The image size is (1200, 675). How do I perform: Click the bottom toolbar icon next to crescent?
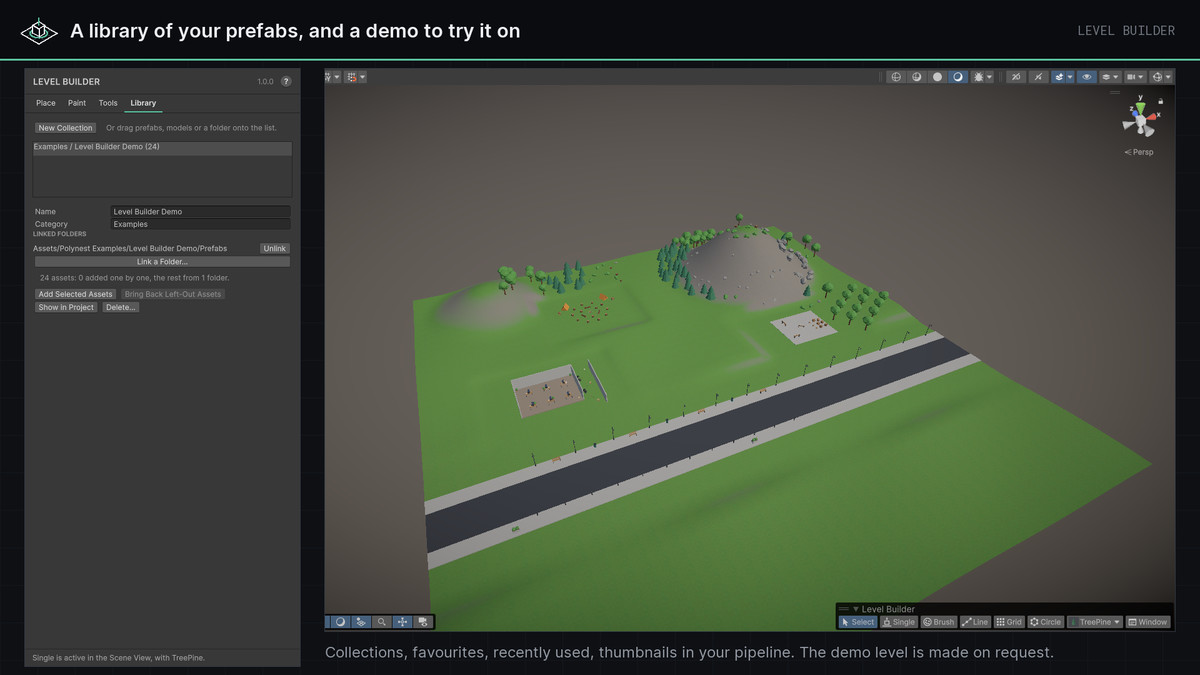click(x=361, y=622)
